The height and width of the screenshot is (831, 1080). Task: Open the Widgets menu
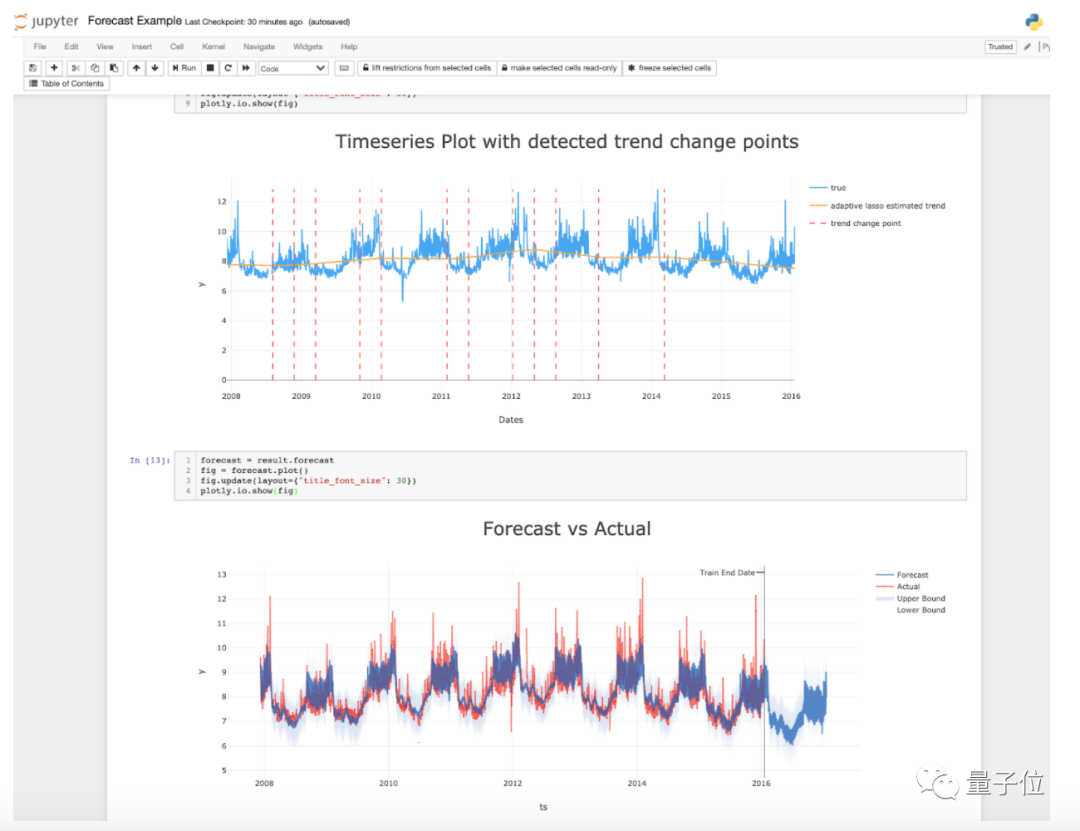point(308,47)
